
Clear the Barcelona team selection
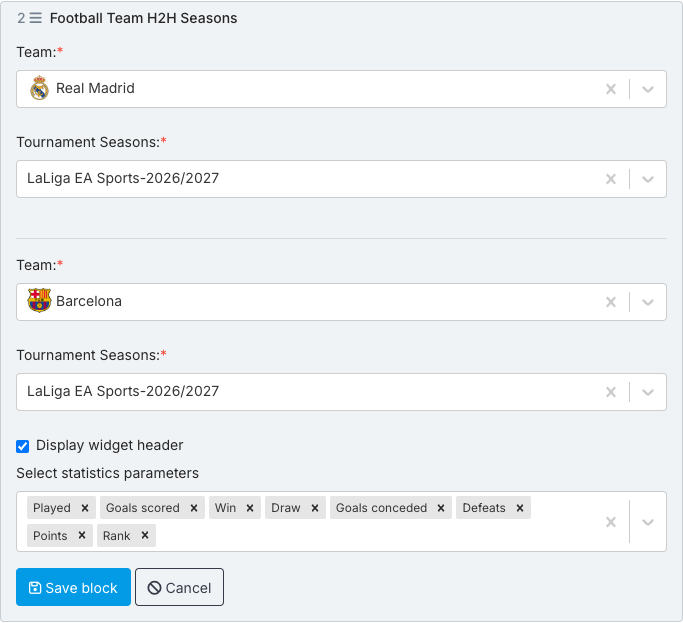pos(611,302)
